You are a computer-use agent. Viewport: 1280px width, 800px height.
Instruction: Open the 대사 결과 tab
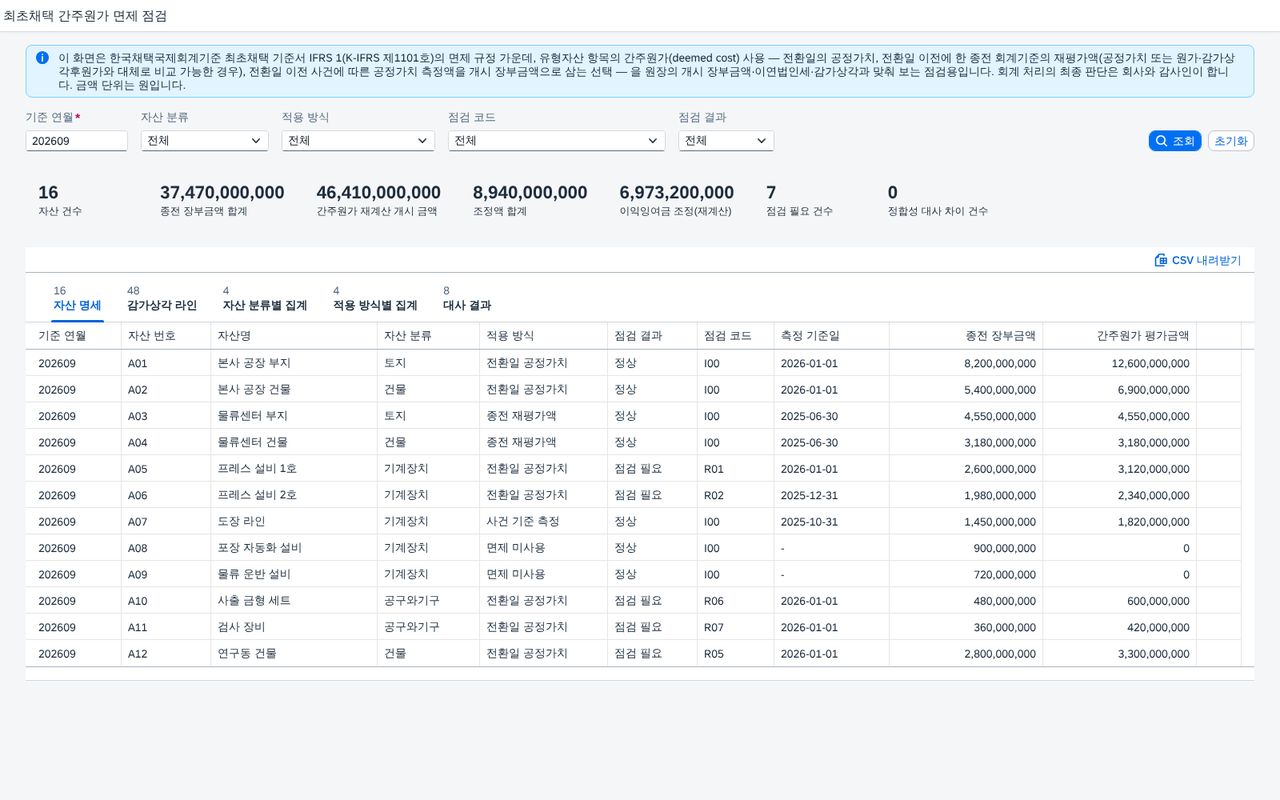467,299
